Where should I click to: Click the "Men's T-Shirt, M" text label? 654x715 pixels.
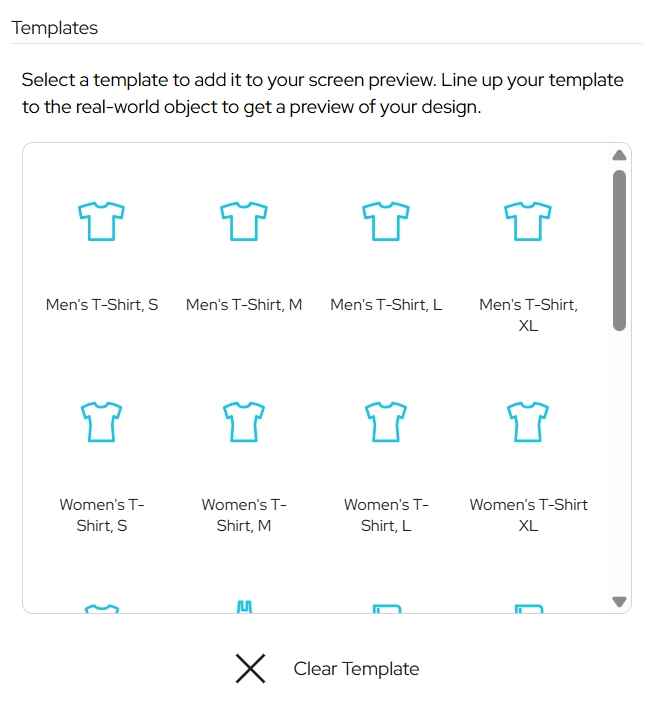click(x=244, y=305)
